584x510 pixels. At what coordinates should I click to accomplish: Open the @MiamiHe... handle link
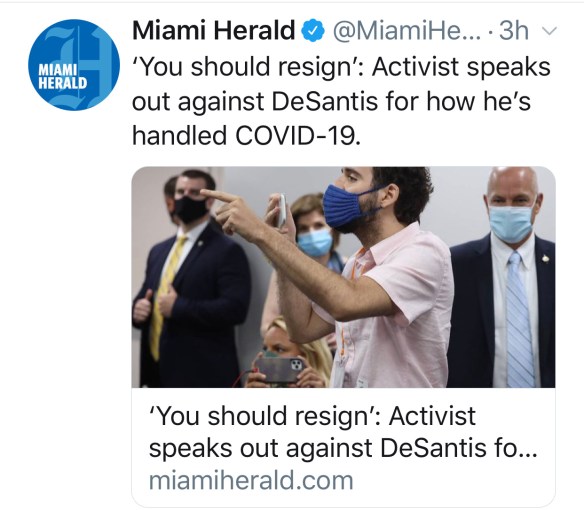[x=407, y=30]
